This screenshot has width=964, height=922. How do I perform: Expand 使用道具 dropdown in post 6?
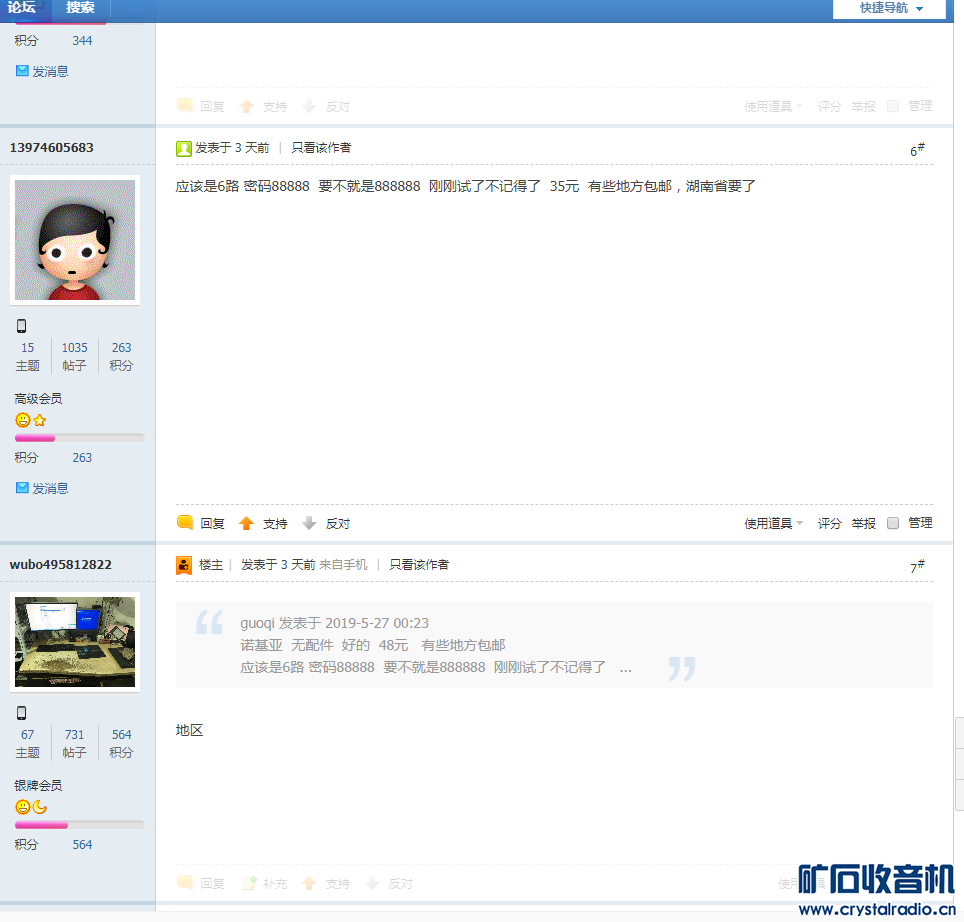(773, 523)
